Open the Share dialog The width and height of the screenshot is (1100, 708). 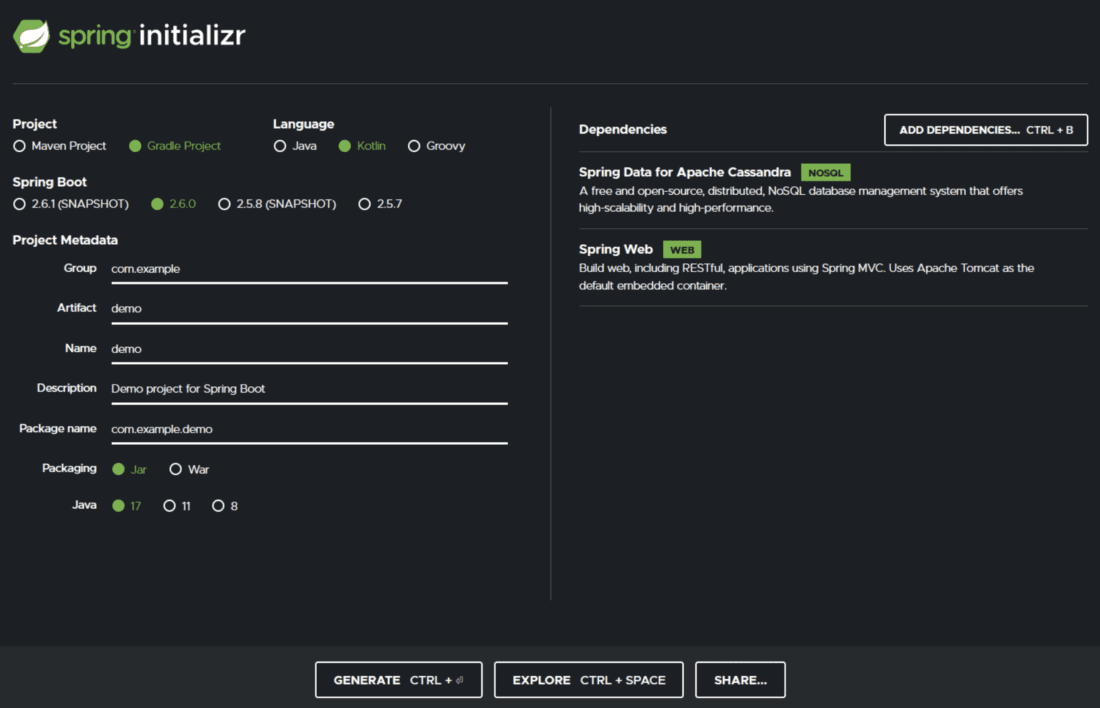point(740,680)
